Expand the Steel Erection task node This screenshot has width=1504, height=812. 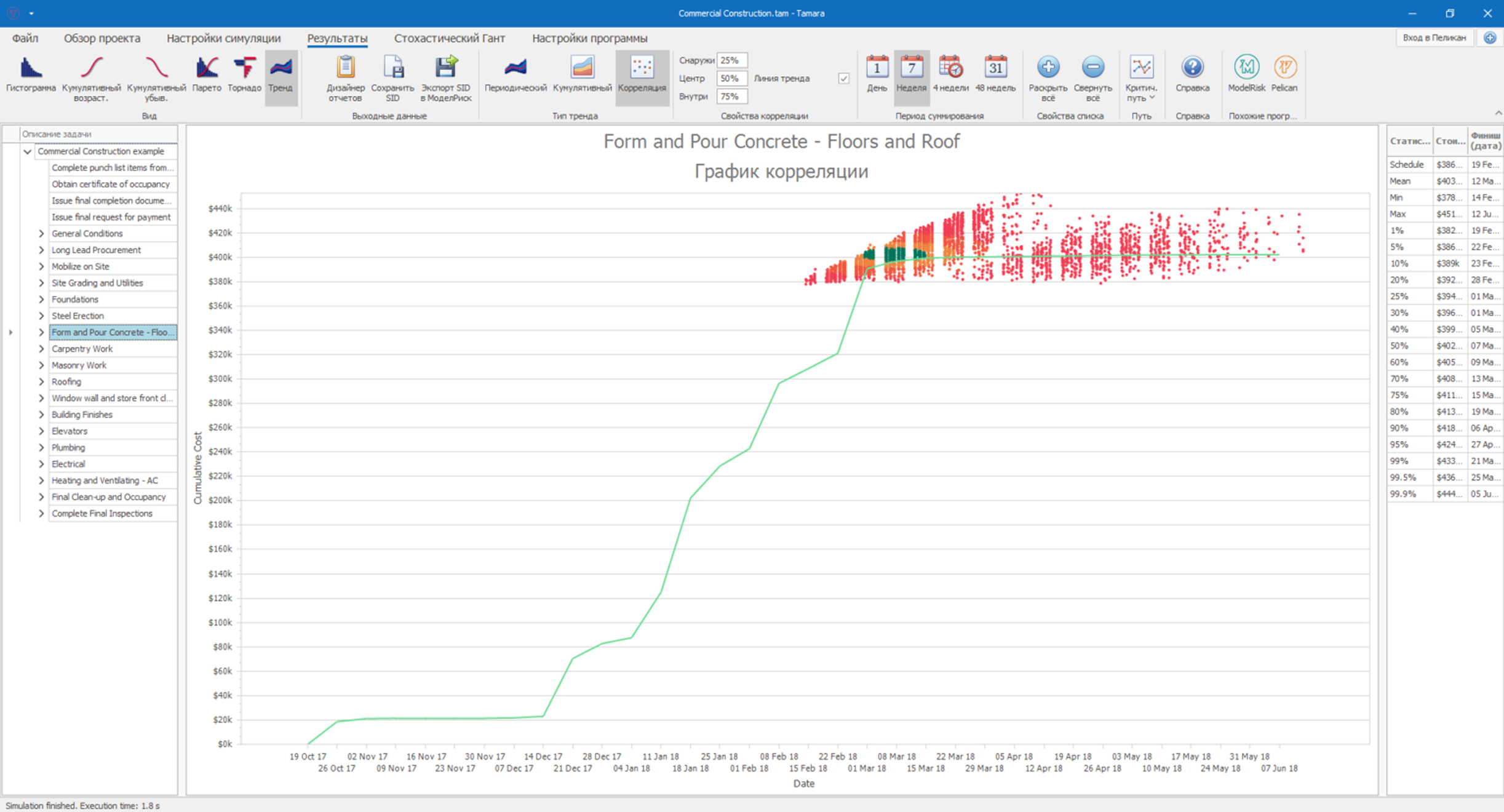(41, 316)
